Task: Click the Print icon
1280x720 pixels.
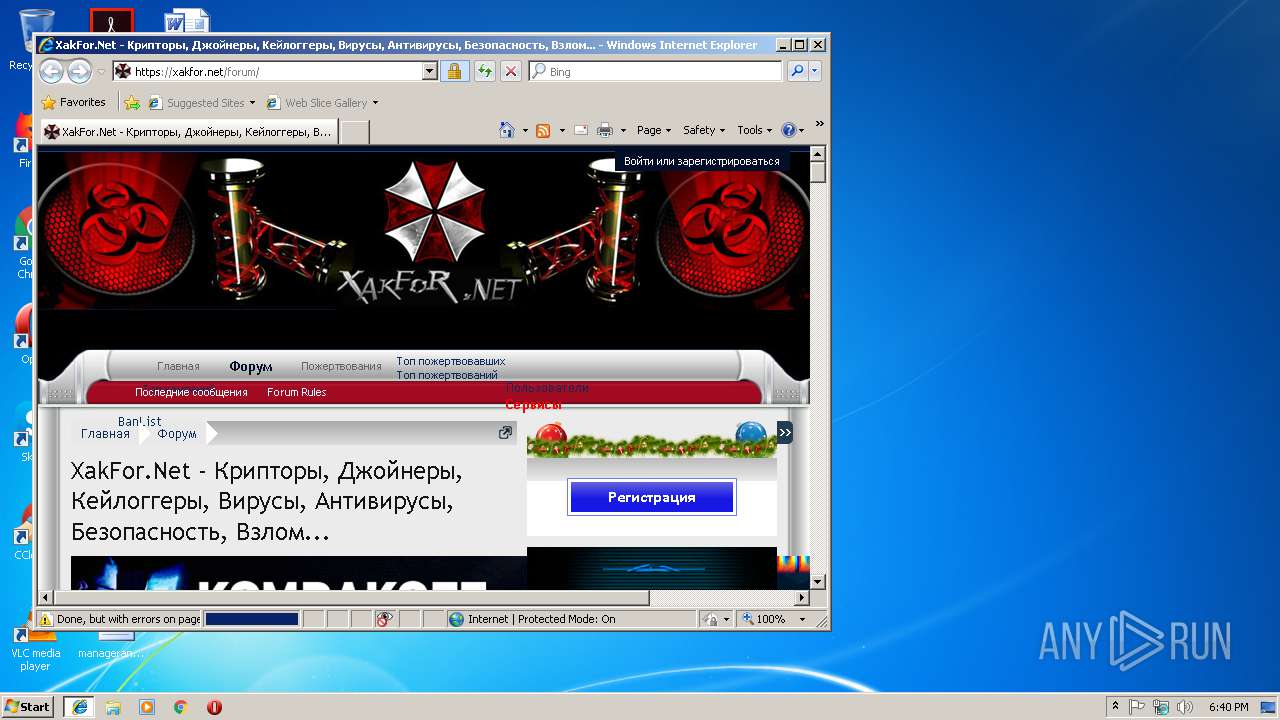Action: point(604,130)
